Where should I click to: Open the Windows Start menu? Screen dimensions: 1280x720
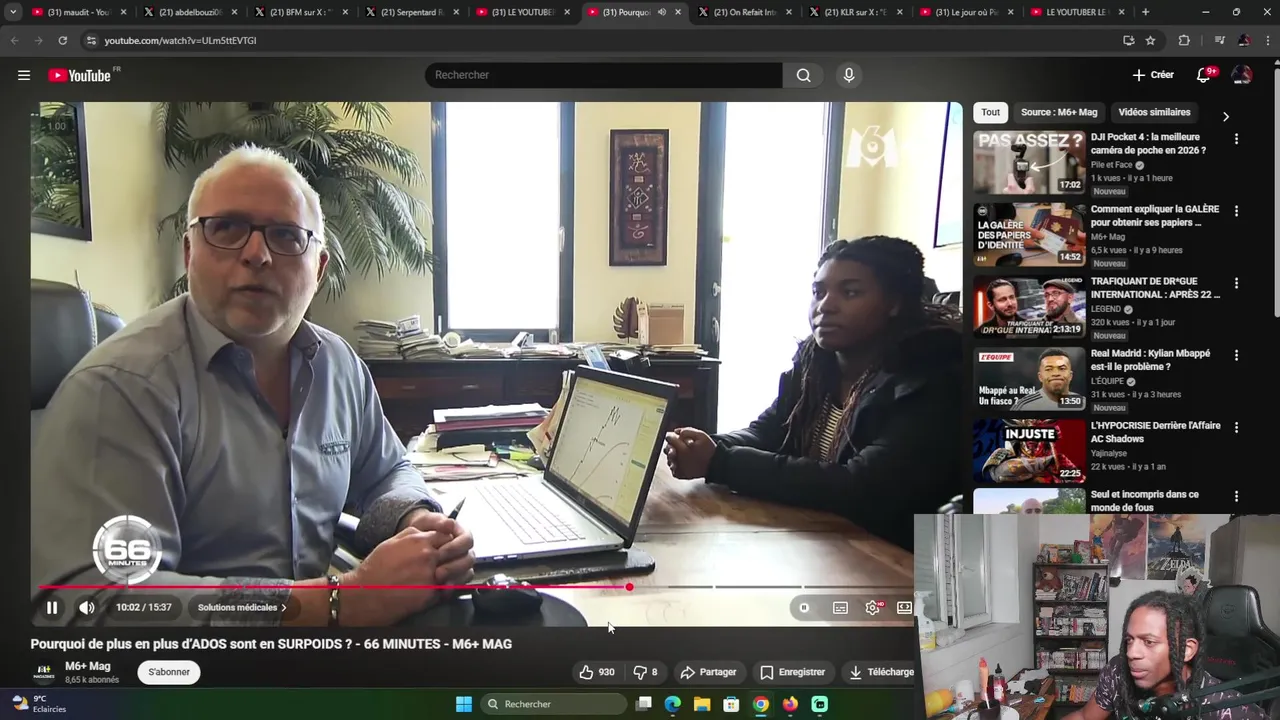pos(464,704)
